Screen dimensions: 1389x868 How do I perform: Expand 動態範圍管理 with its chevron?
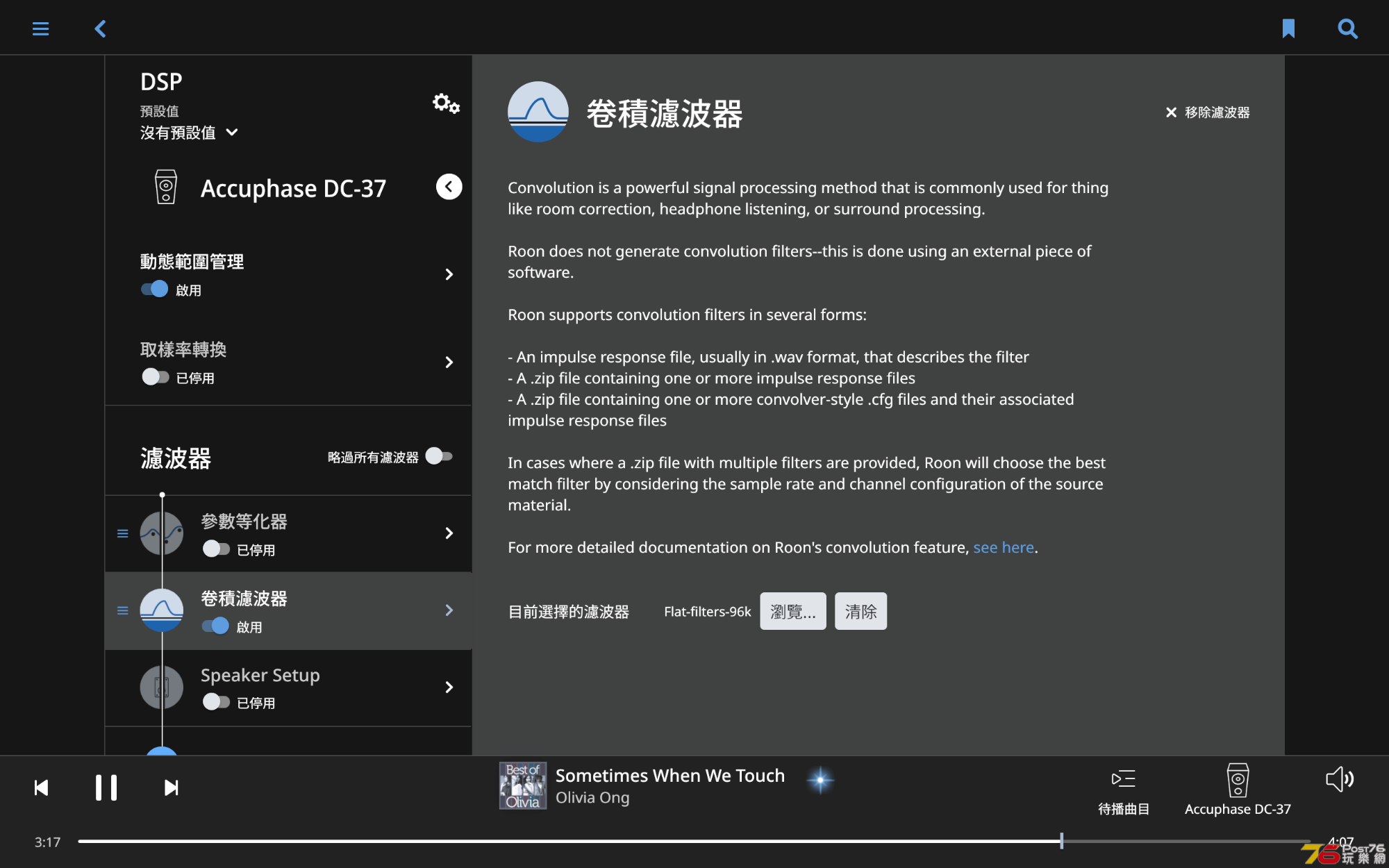tap(449, 274)
